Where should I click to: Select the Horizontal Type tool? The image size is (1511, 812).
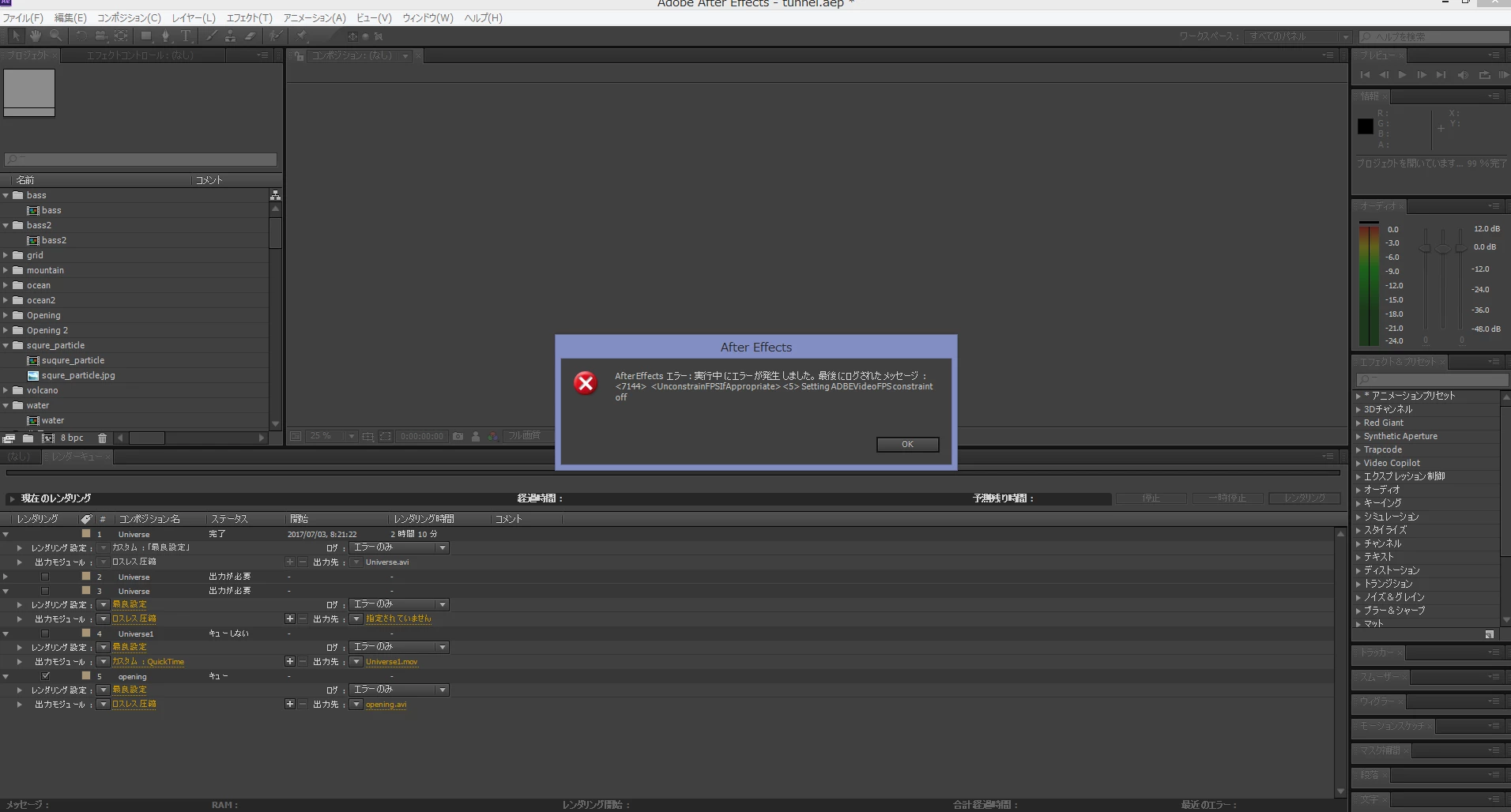[186, 36]
